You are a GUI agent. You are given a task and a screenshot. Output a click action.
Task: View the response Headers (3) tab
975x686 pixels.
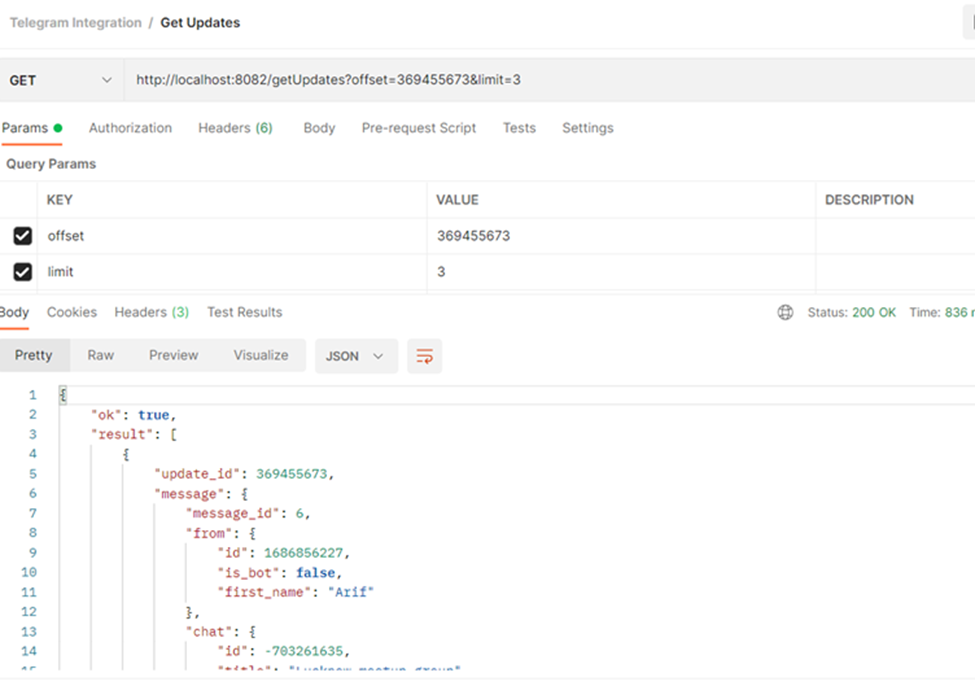click(151, 312)
